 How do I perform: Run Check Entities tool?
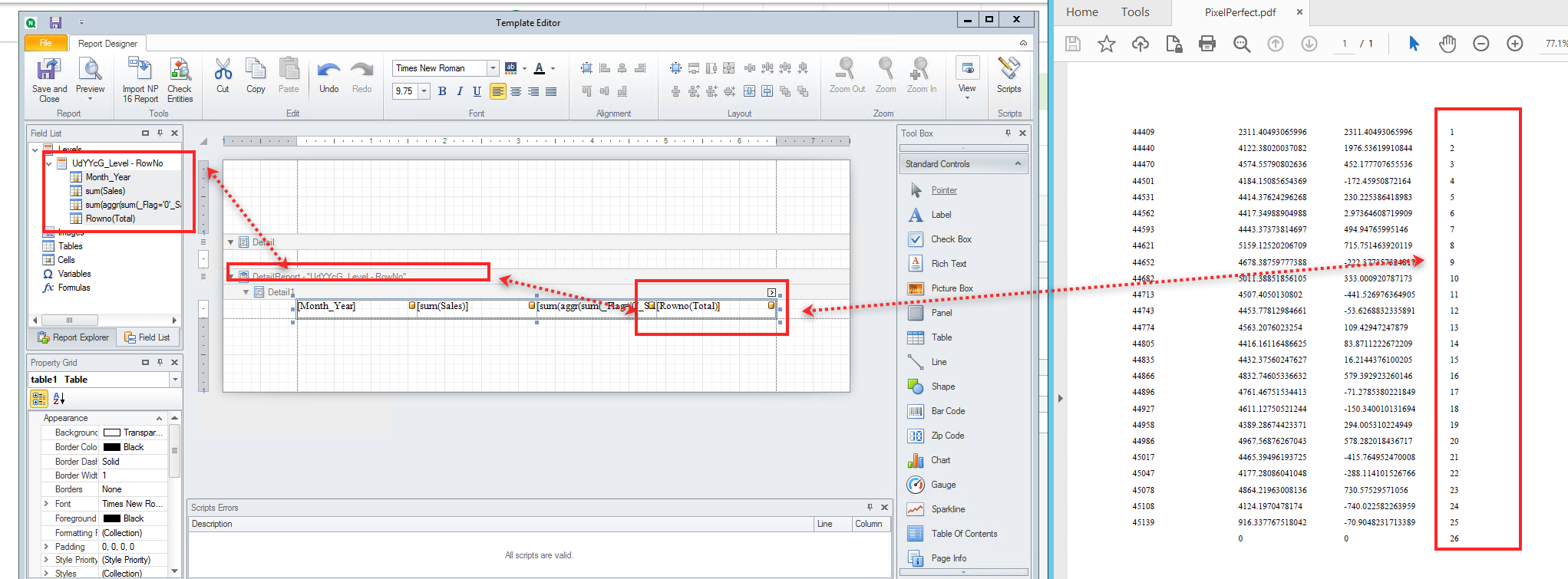tap(180, 80)
